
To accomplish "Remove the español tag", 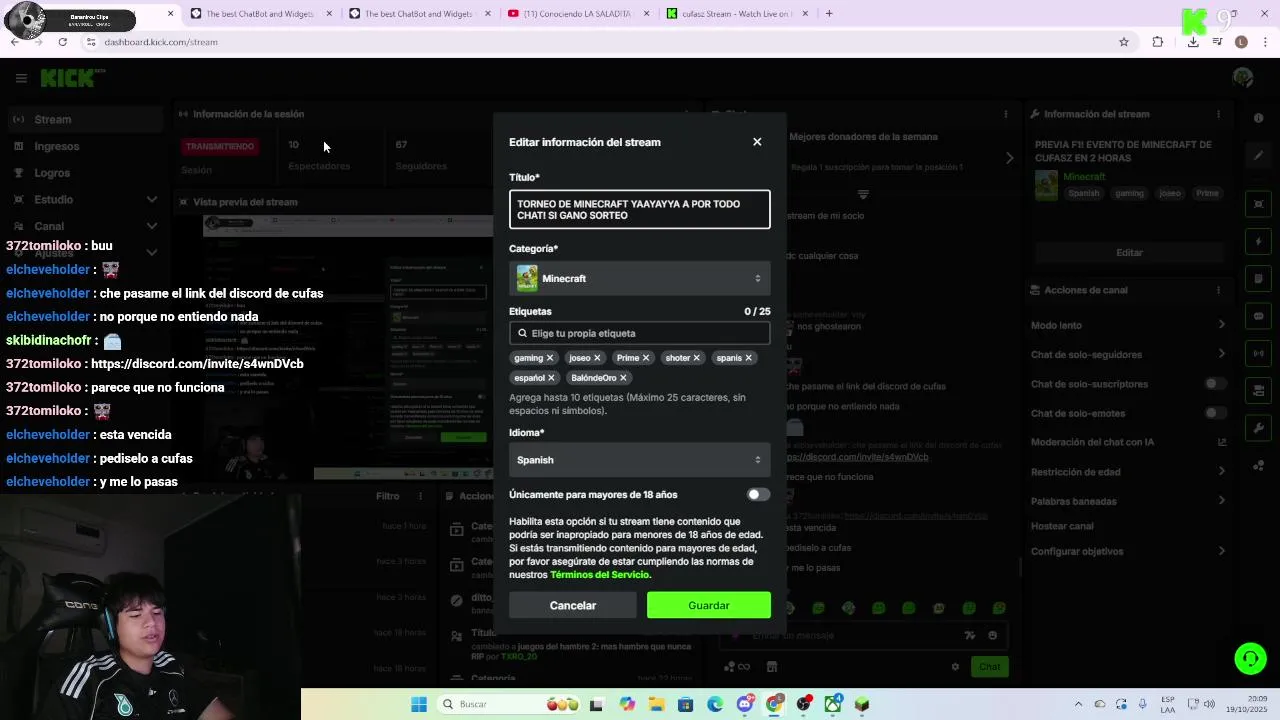I will (551, 378).
